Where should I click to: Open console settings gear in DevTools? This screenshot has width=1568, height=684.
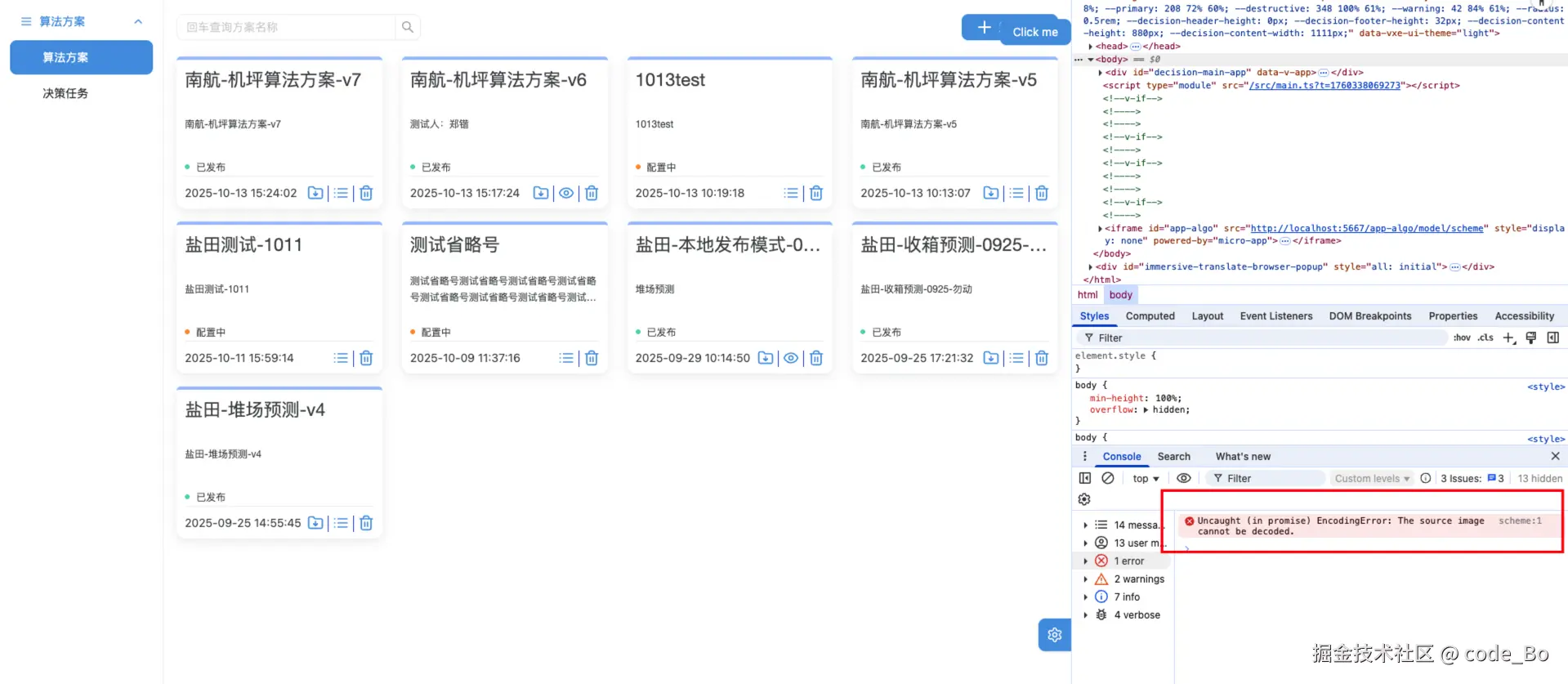[x=1084, y=499]
